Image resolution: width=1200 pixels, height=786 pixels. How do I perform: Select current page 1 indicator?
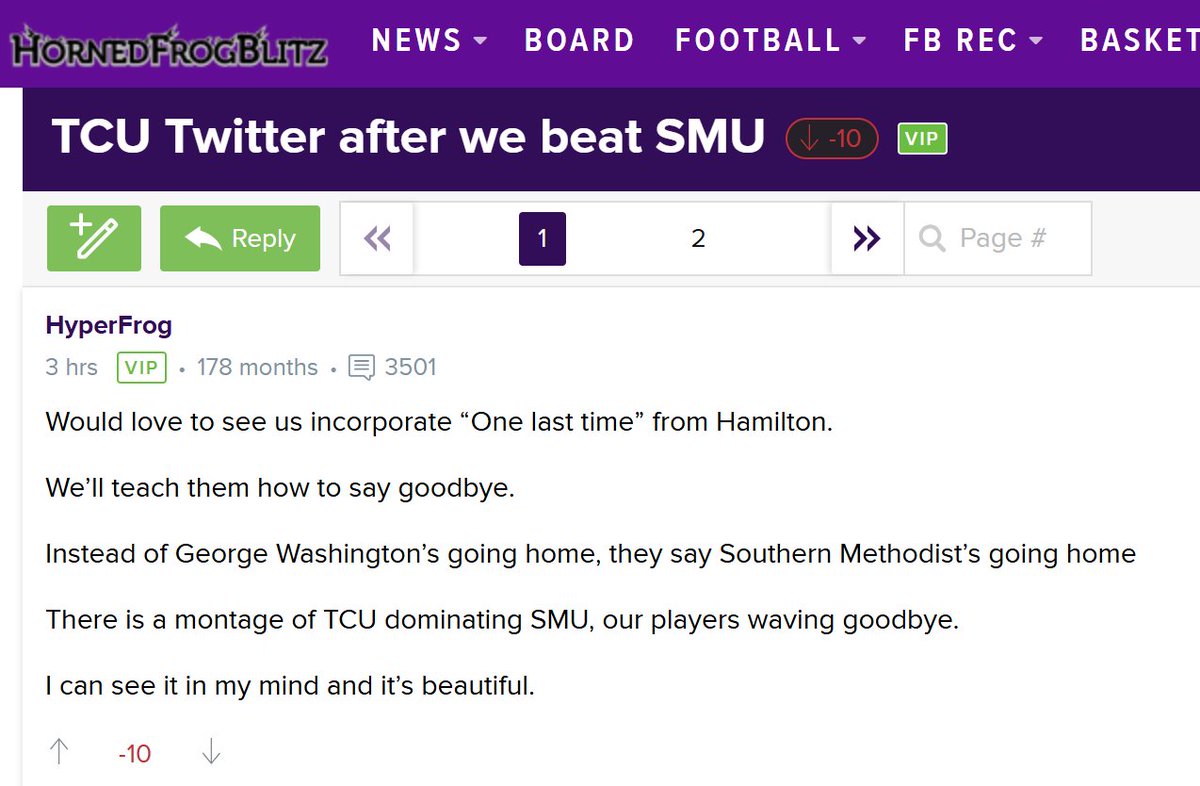click(x=542, y=238)
